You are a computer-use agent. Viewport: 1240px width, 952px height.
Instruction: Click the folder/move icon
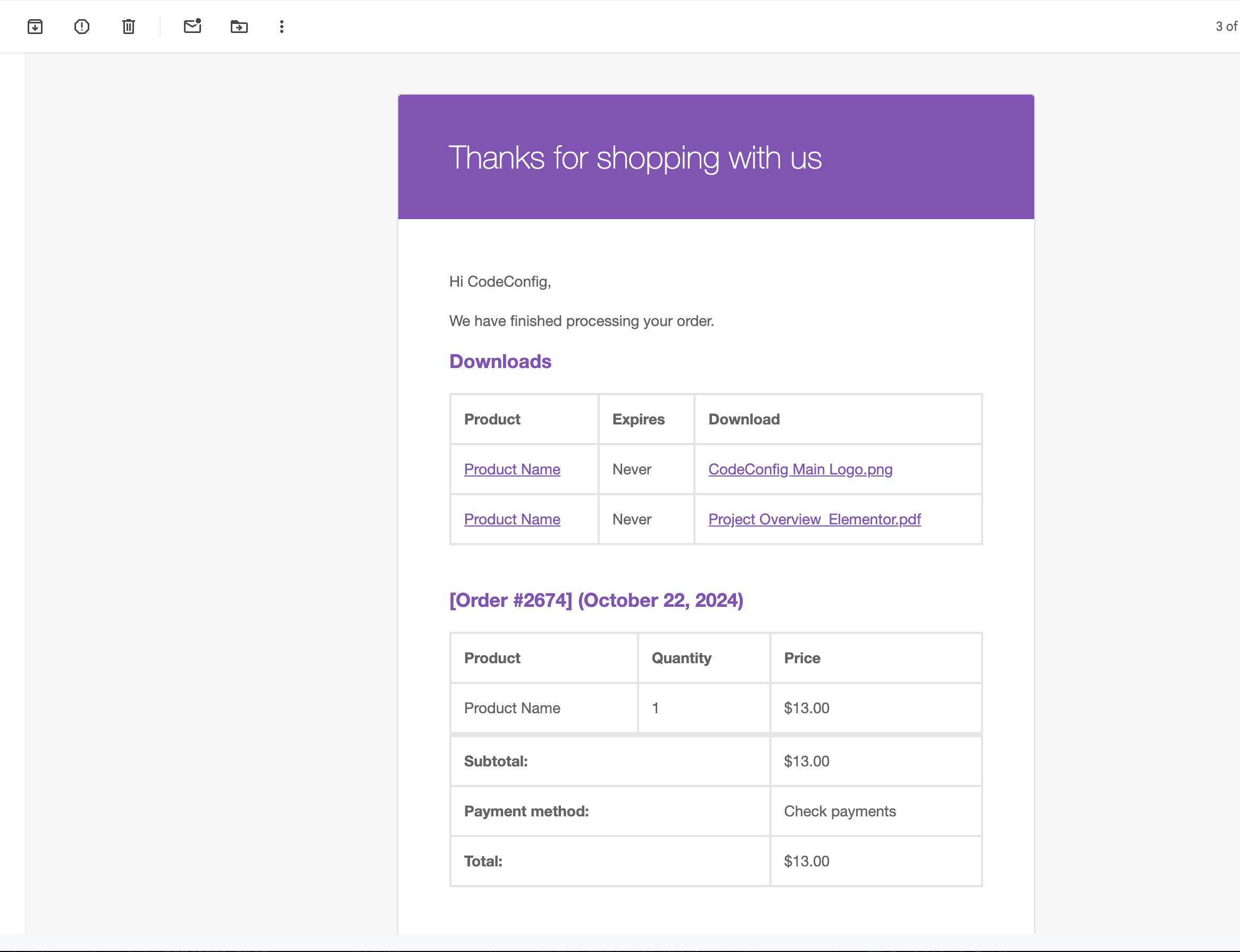coord(239,26)
